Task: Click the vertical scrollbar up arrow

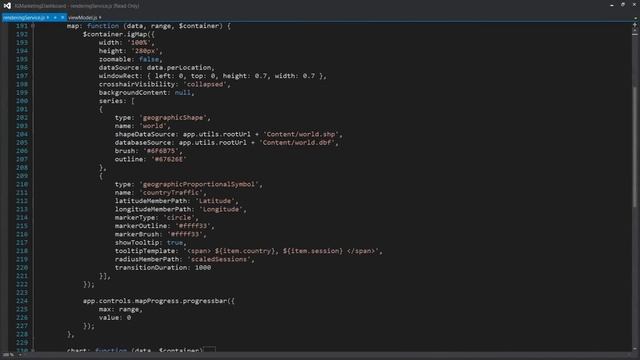Action: pos(635,30)
